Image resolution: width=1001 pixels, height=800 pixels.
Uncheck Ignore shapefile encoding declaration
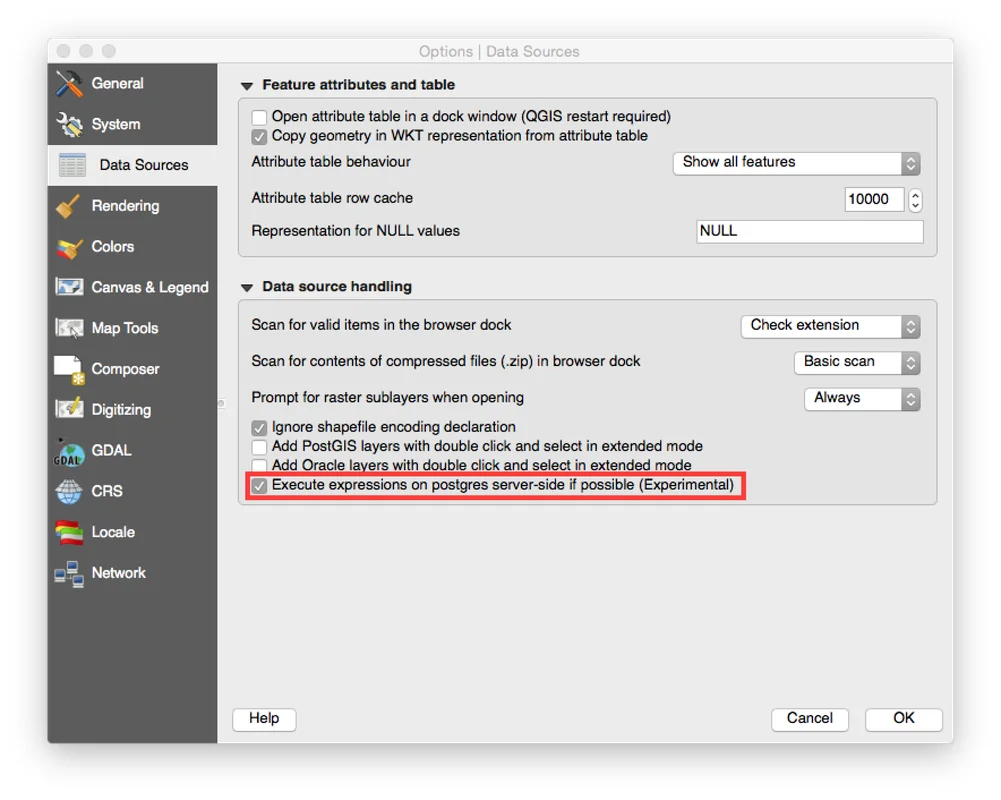[260, 428]
